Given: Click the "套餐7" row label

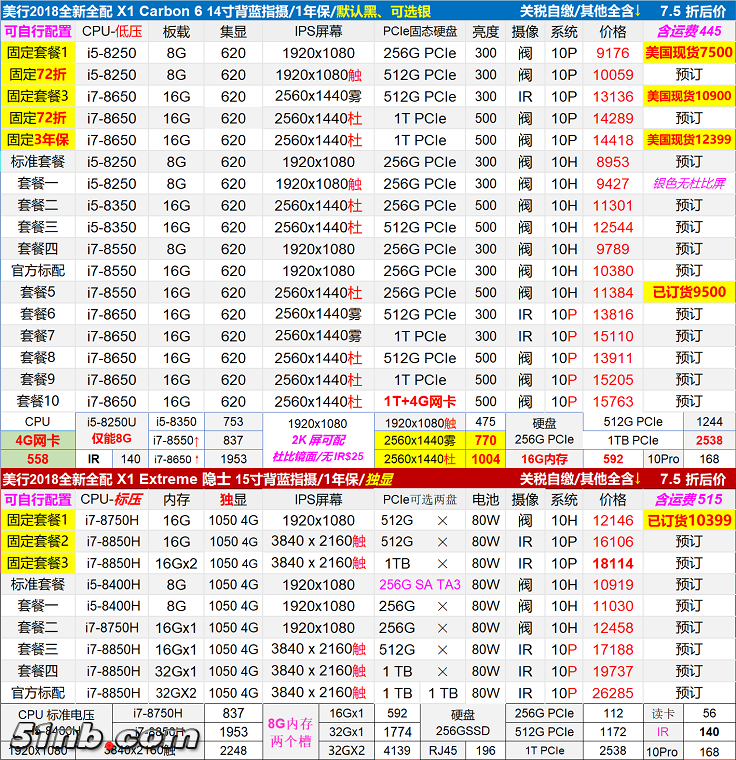Looking at the screenshot, I should click(x=38, y=336).
